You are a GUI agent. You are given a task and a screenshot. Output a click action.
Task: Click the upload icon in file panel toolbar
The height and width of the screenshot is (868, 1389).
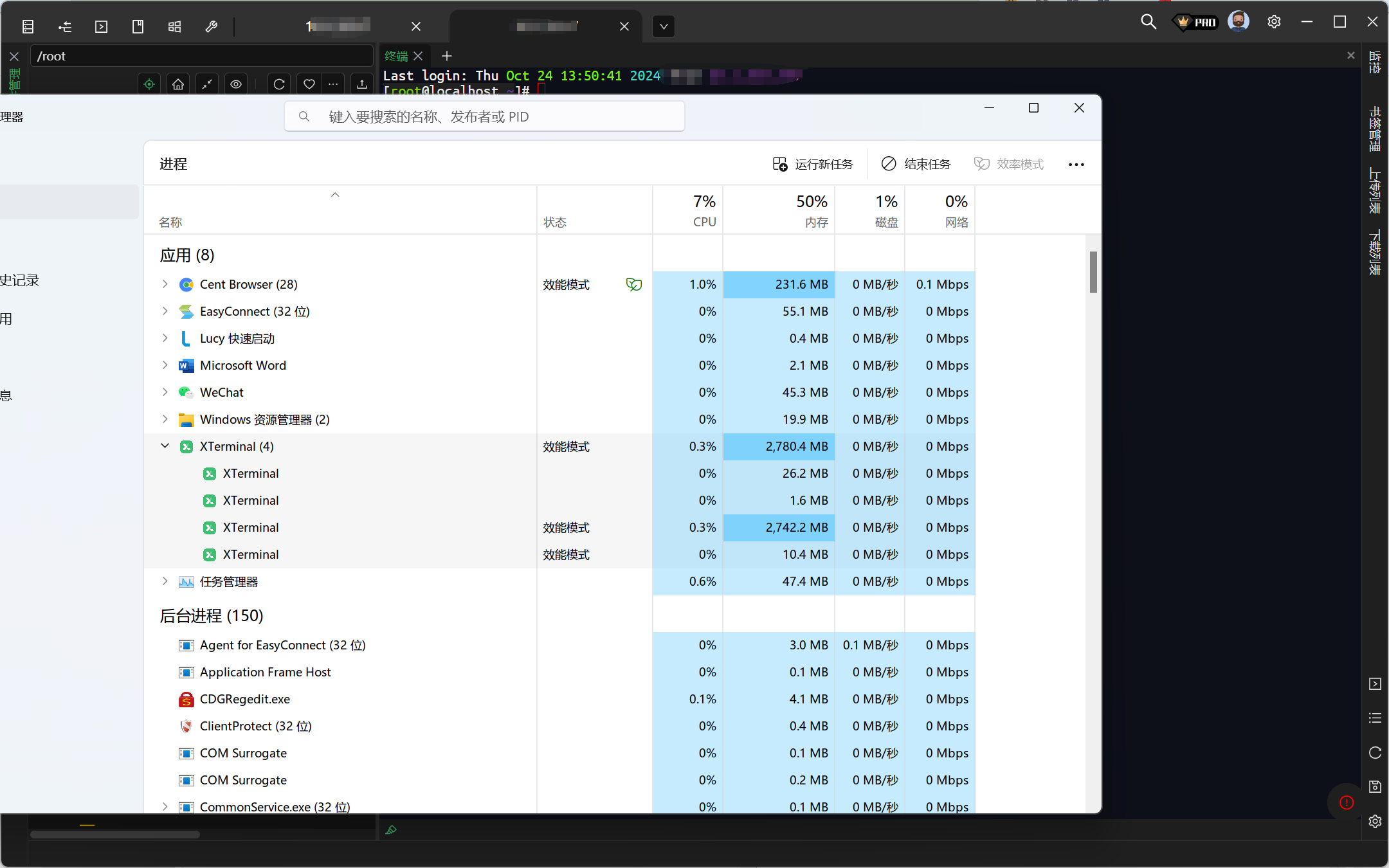[362, 84]
